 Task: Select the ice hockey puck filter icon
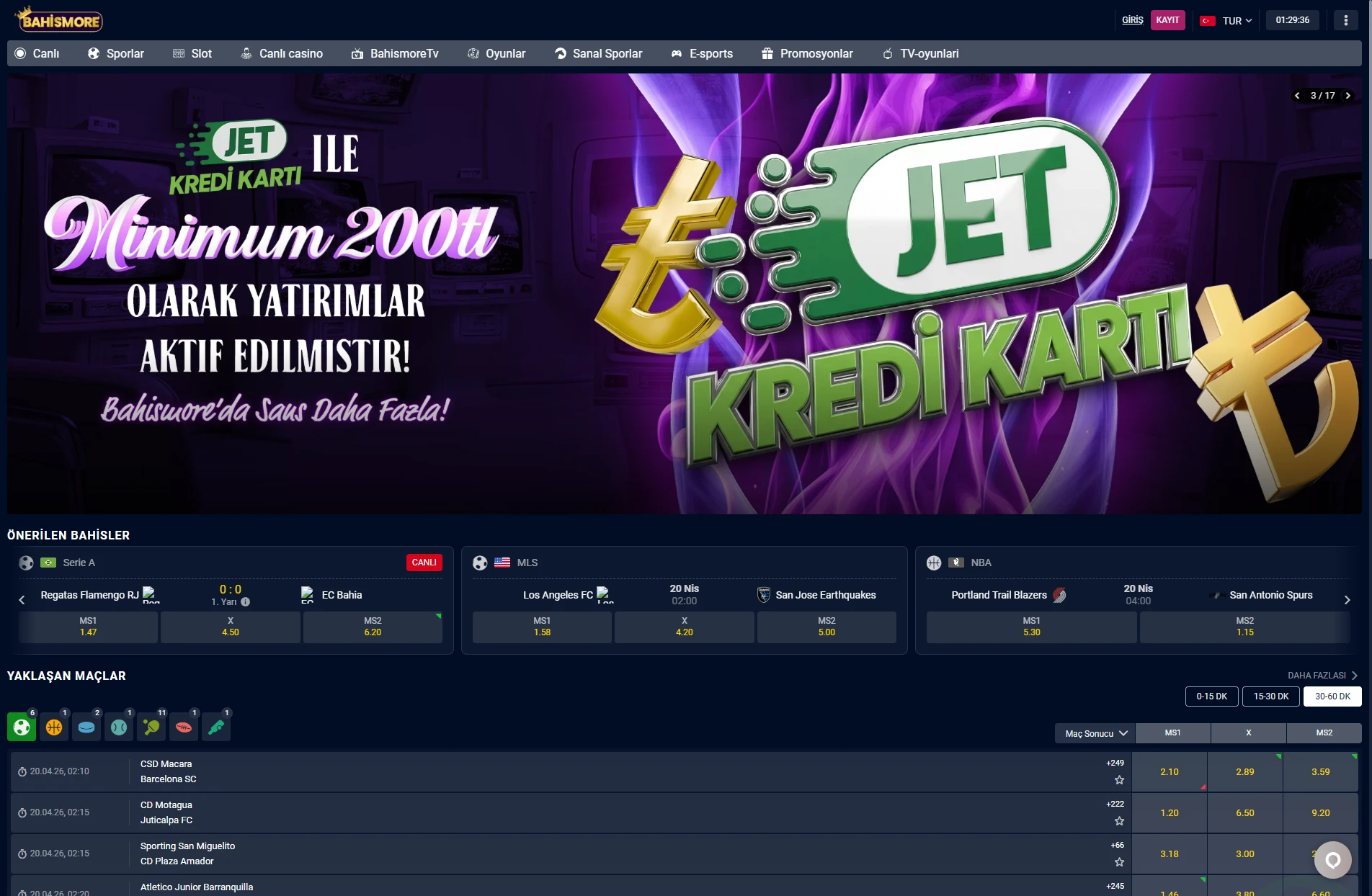click(x=86, y=727)
